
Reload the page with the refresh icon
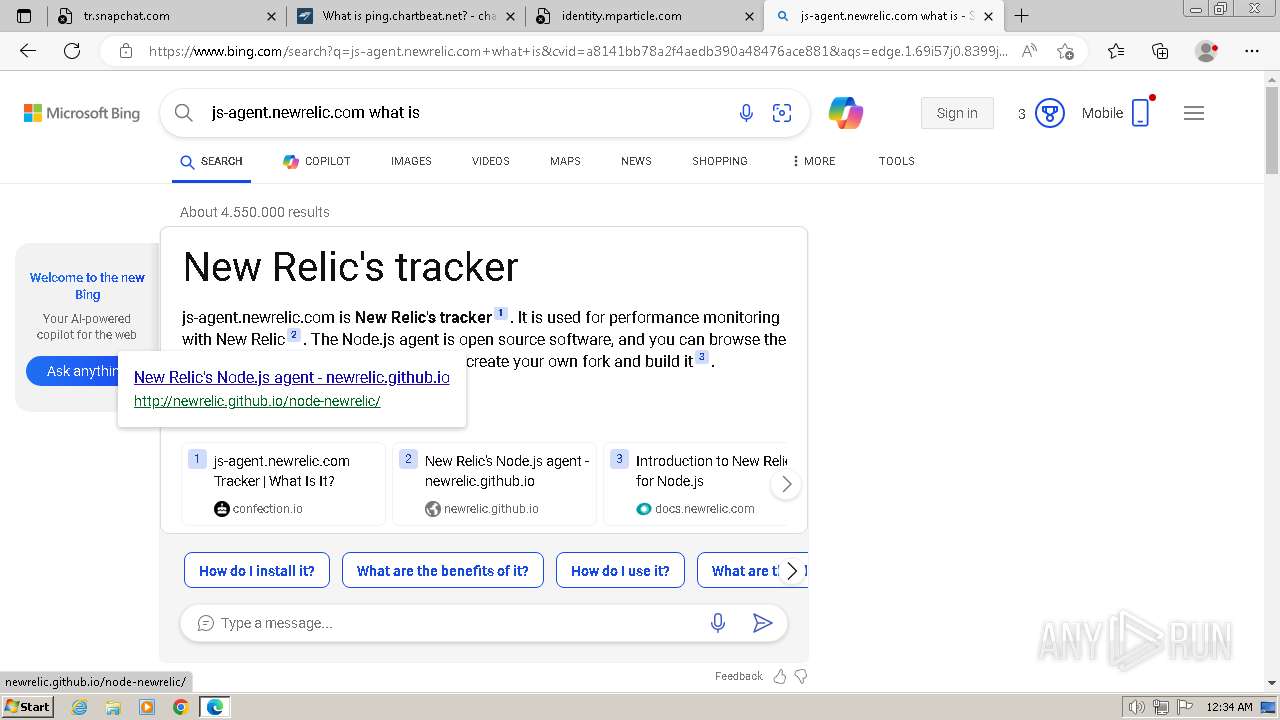pyautogui.click(x=72, y=51)
